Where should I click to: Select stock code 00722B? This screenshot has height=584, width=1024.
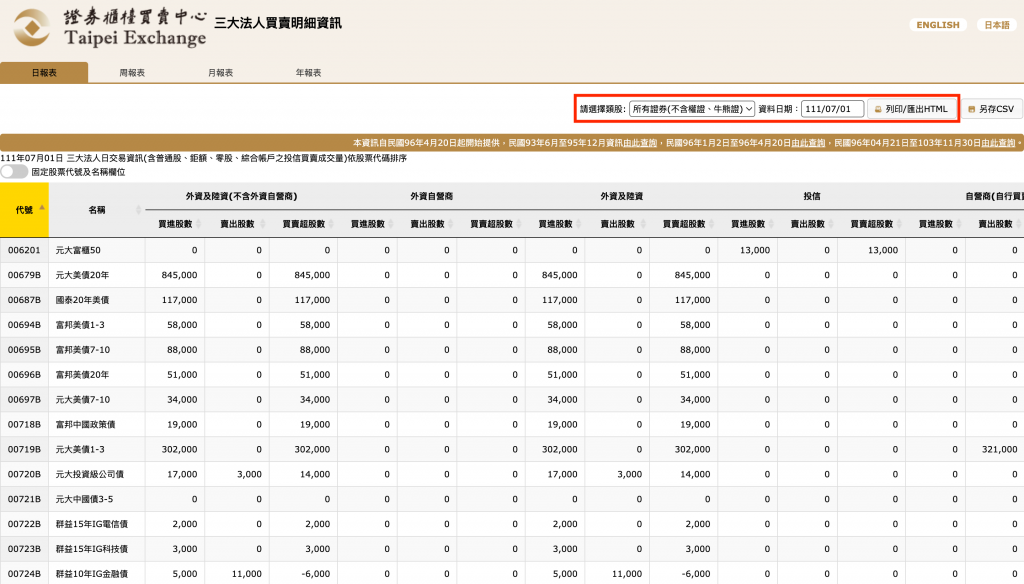tap(24, 524)
